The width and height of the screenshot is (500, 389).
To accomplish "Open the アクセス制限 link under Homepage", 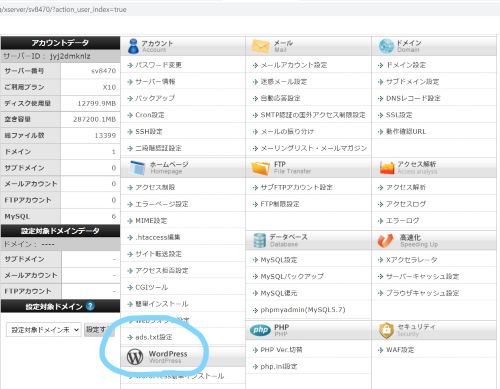I will [x=155, y=187].
